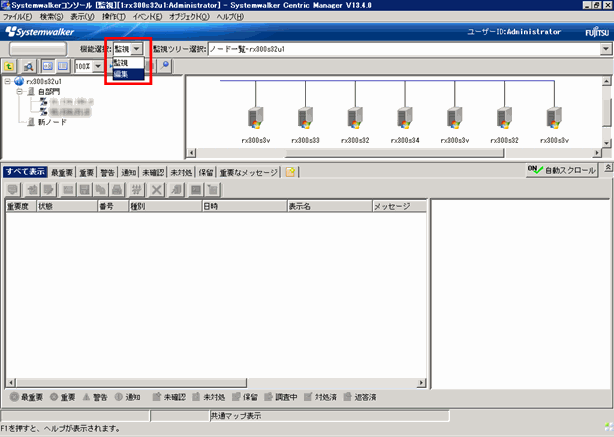This screenshot has width=614, height=437.
Task: Open the 監視ツリー選択 combo box arrow
Action: [606, 49]
